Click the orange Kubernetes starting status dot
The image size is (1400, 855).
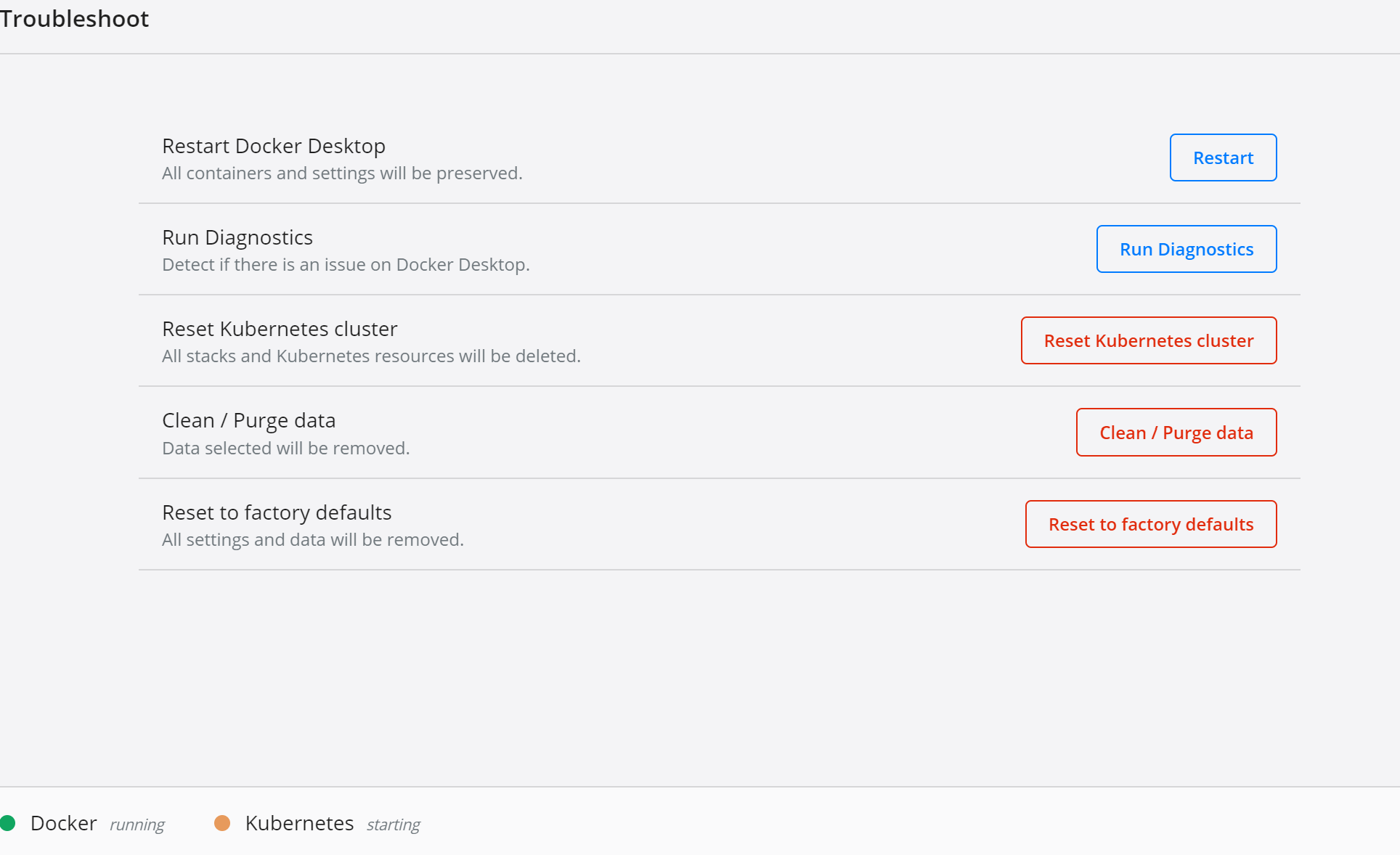pyautogui.click(x=223, y=822)
